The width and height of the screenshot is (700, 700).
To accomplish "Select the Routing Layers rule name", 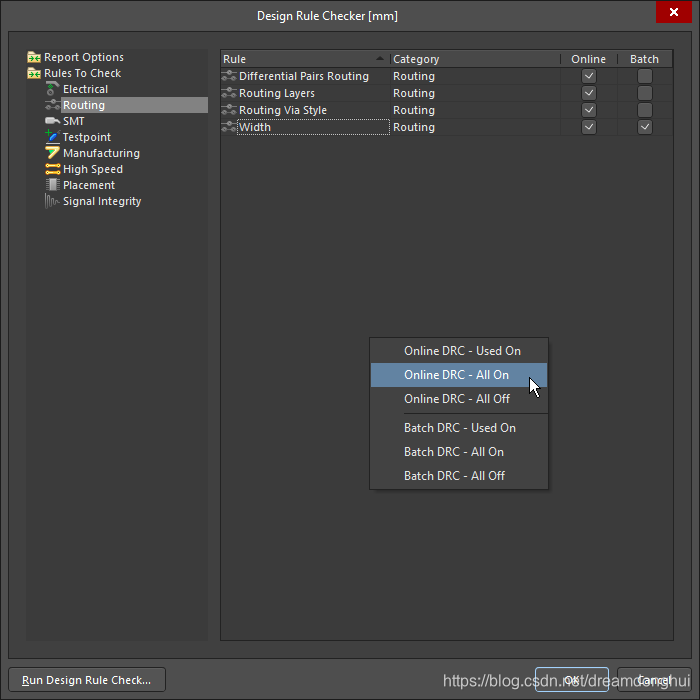I will click(x=277, y=93).
